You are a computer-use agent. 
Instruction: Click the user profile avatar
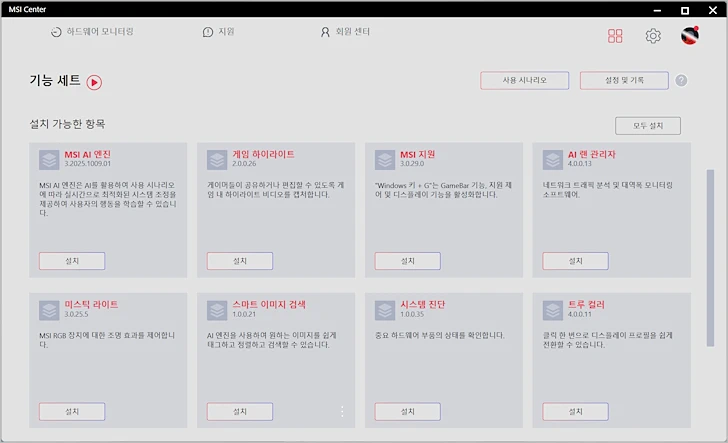690,35
